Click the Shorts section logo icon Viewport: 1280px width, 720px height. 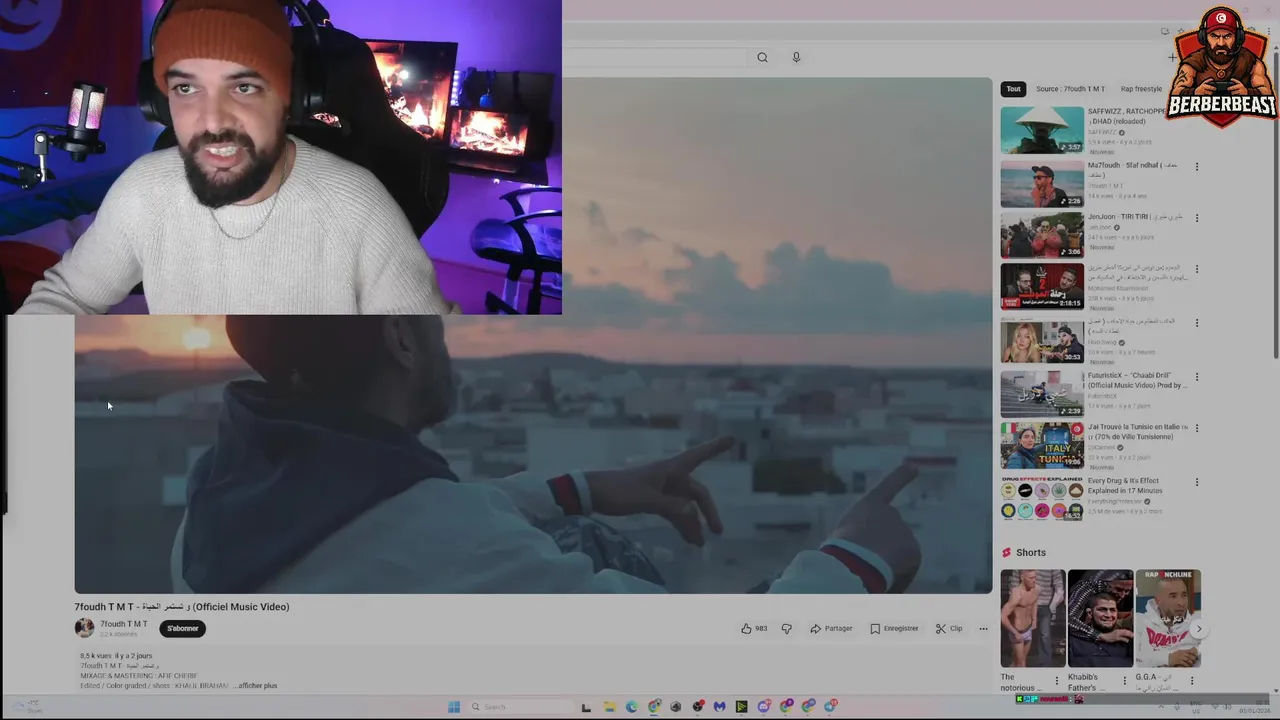1007,553
